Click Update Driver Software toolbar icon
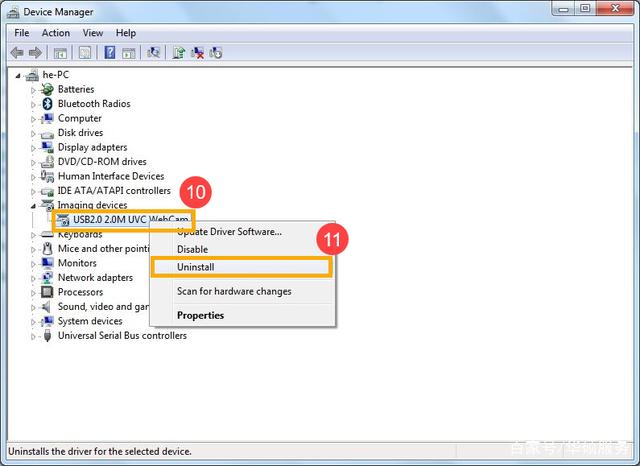Image resolution: width=640 pixels, height=466 pixels. 178,53
